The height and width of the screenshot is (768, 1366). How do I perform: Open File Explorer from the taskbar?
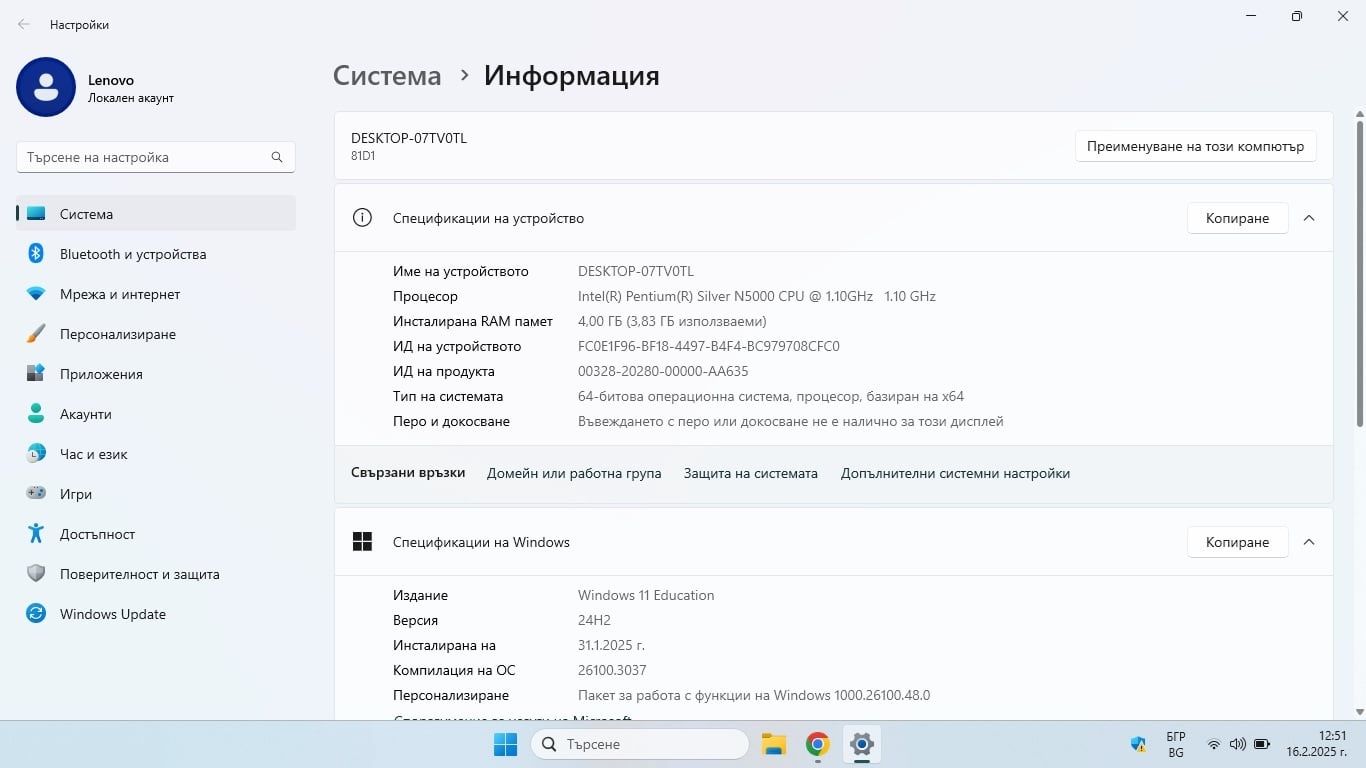tap(773, 744)
